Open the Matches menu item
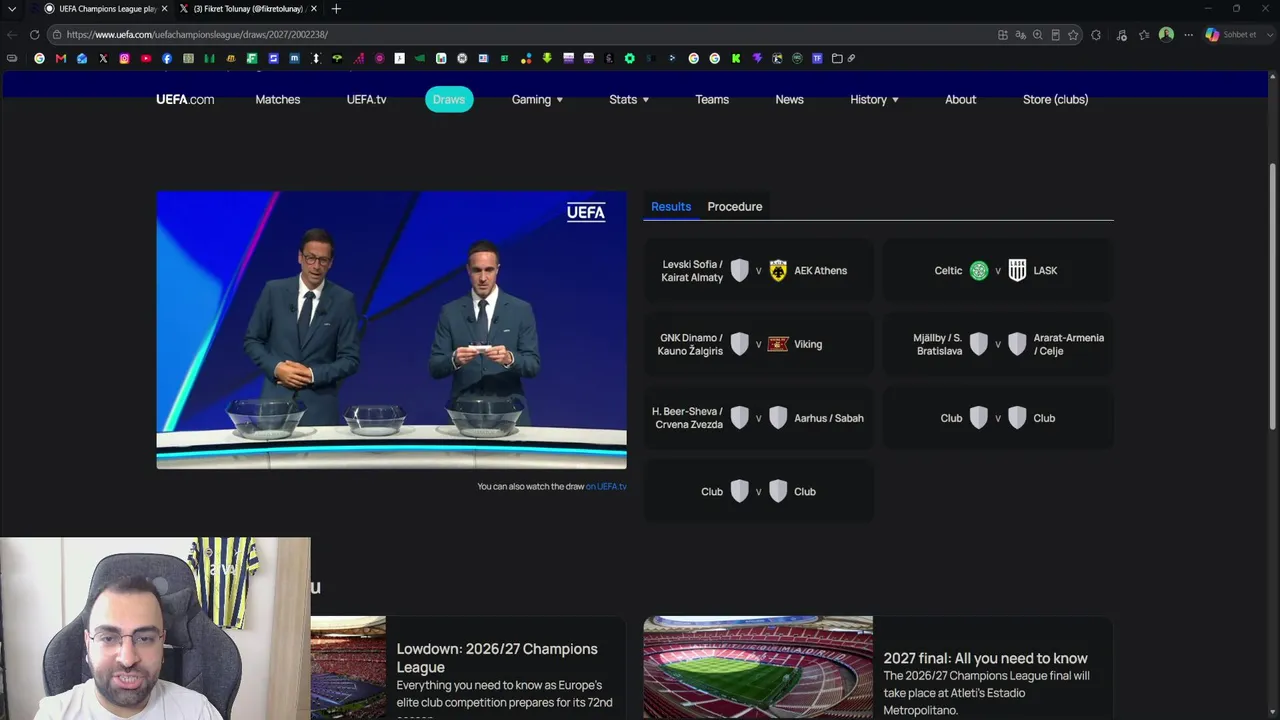Viewport: 1280px width, 720px height. click(278, 99)
